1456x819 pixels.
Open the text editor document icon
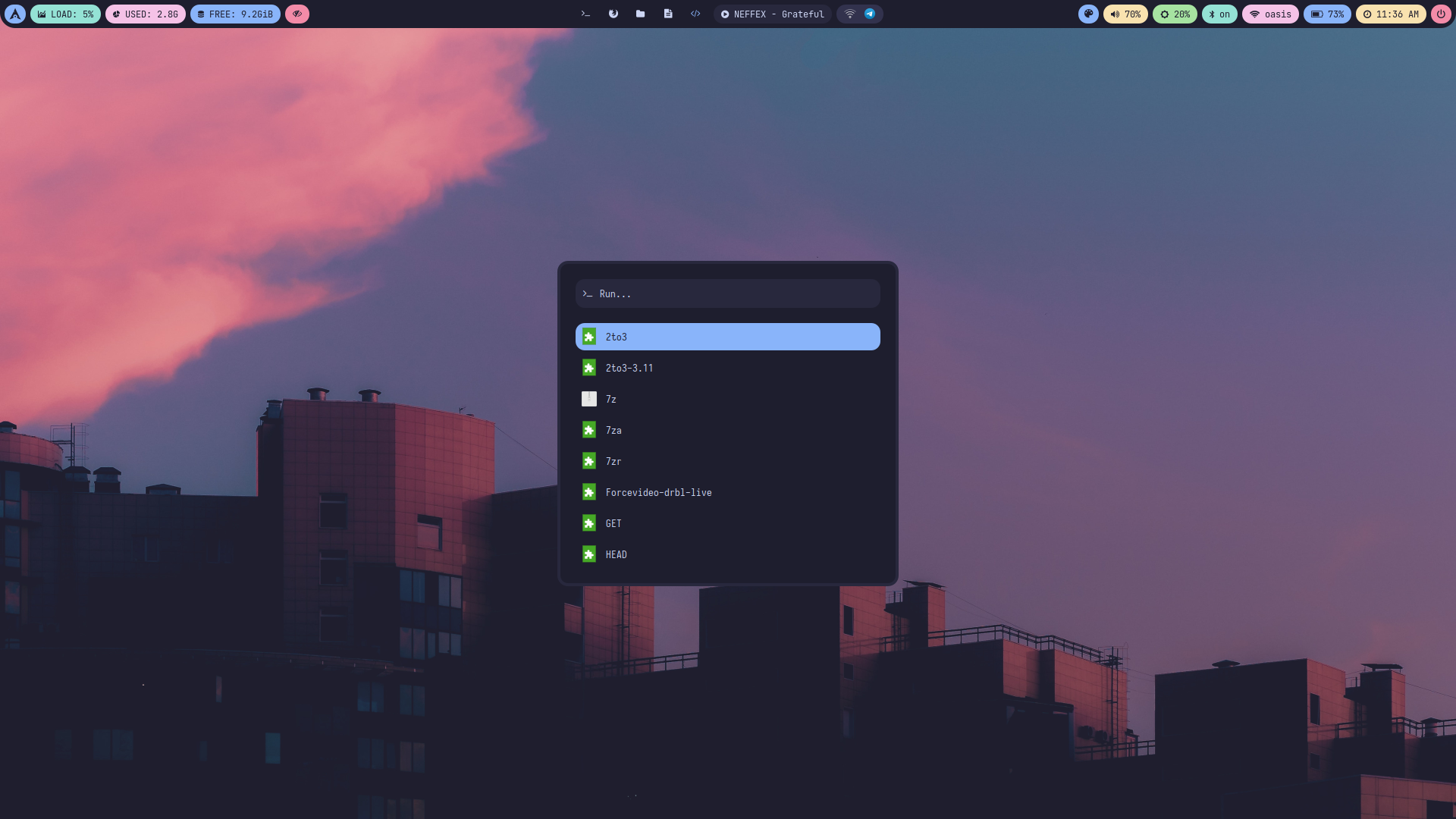pyautogui.click(x=667, y=14)
